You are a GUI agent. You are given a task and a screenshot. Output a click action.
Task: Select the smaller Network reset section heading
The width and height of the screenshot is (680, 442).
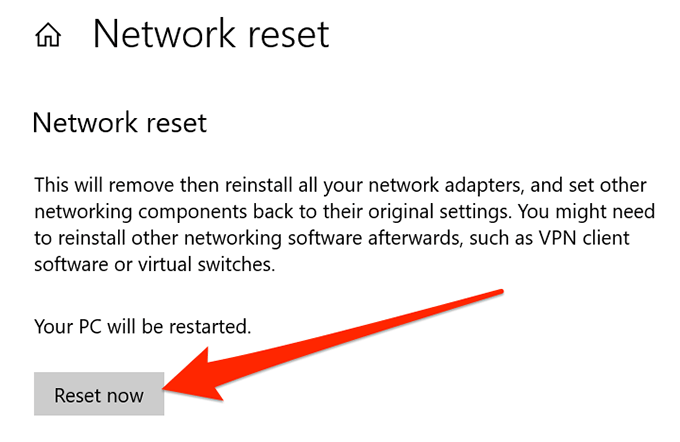pyautogui.click(x=119, y=123)
